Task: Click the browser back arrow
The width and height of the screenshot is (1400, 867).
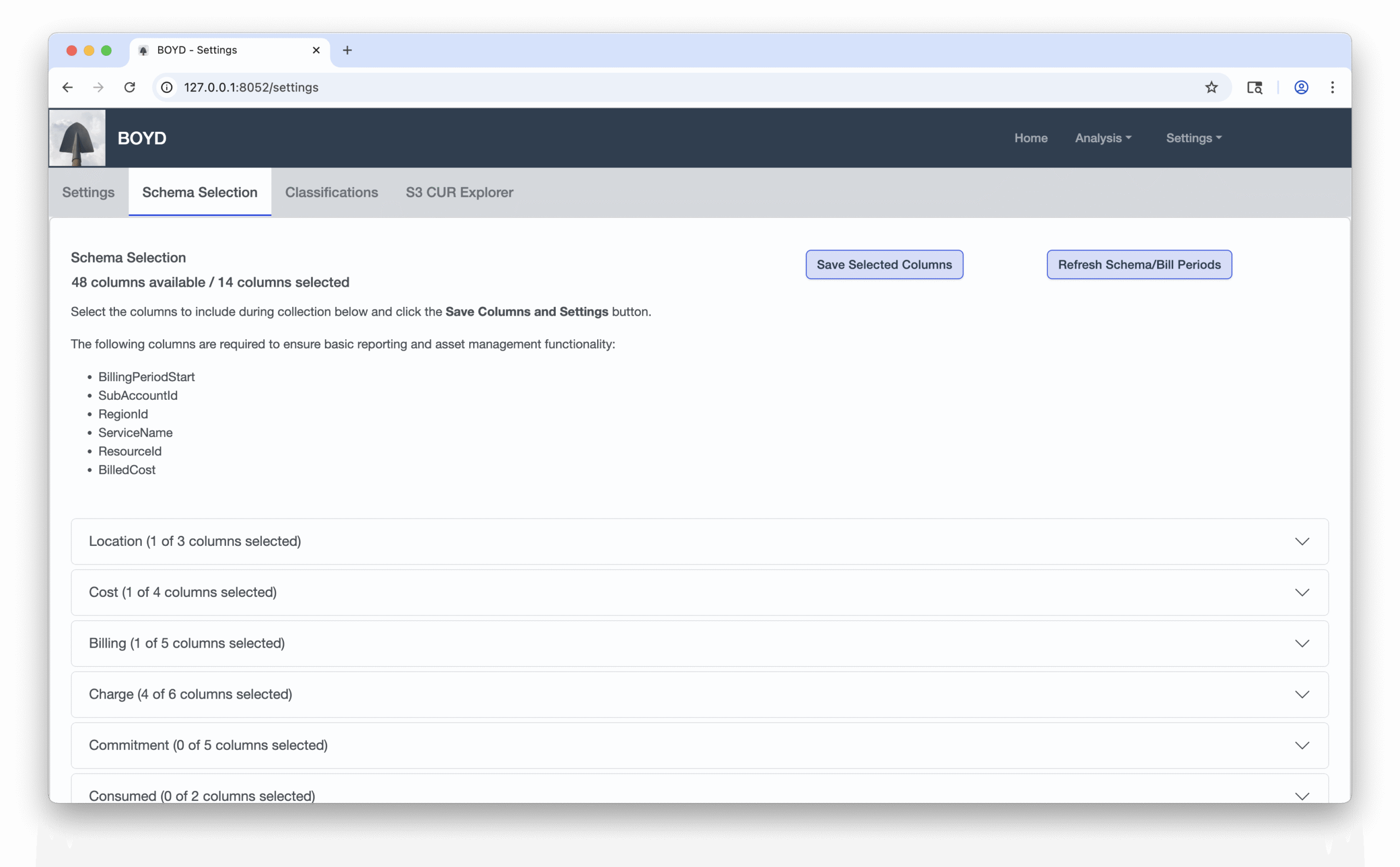Action: (x=68, y=87)
